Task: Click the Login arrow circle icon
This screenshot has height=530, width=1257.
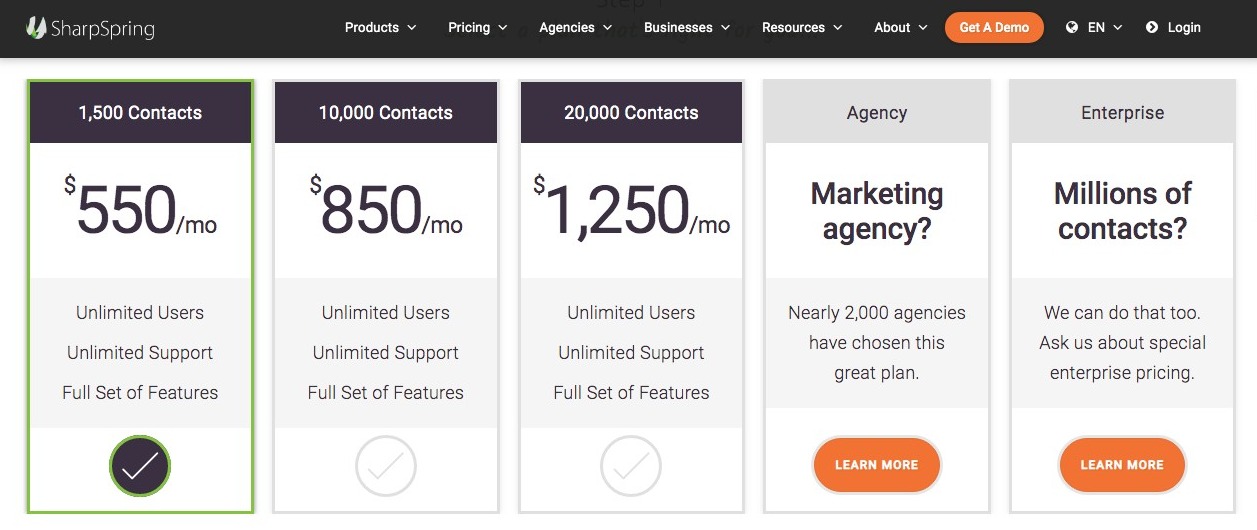Action: pyautogui.click(x=1152, y=28)
